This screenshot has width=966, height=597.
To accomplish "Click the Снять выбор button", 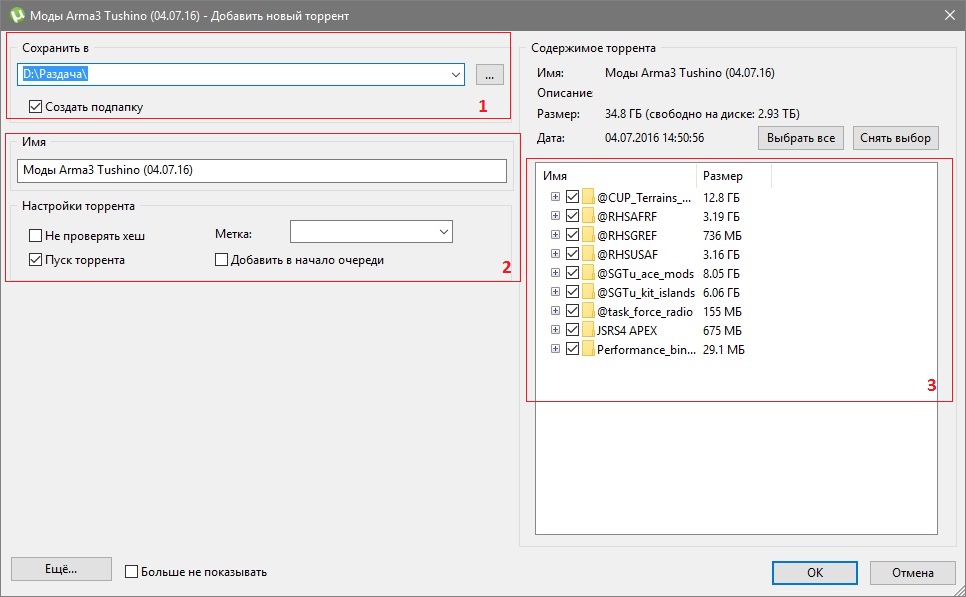I will (x=895, y=138).
